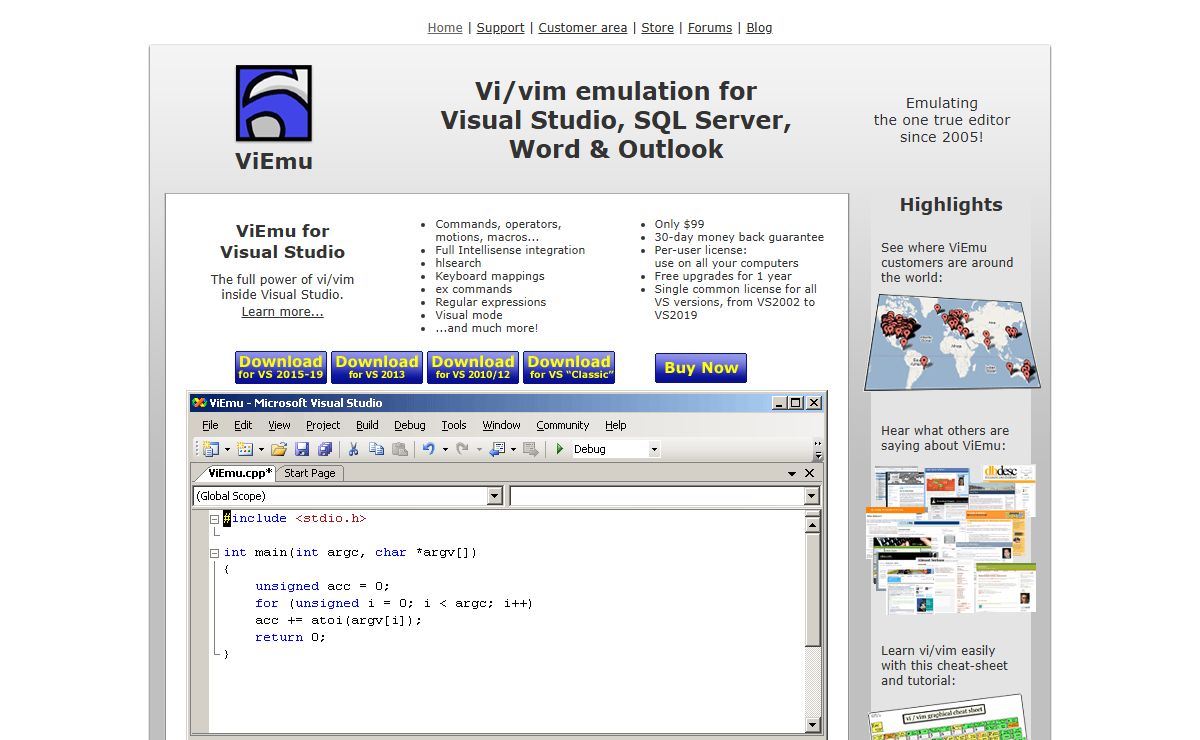
Task: Click the green Start Debugging arrow
Action: point(560,450)
